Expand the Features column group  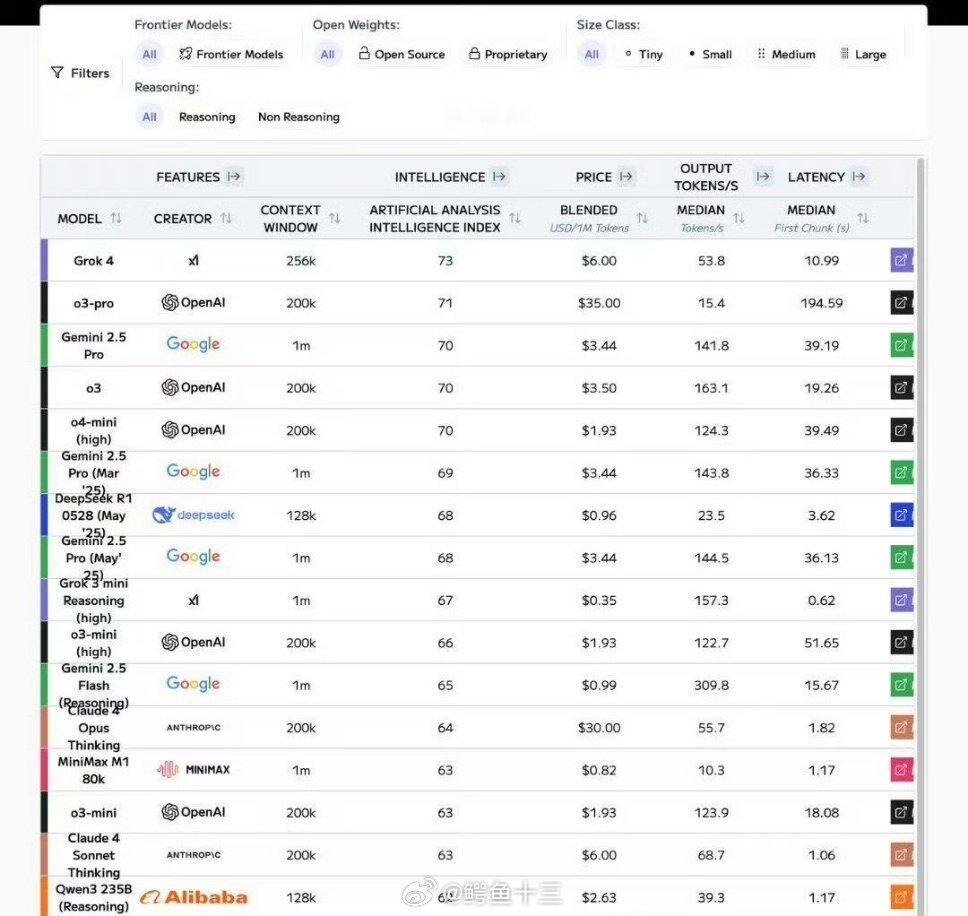tap(233, 177)
